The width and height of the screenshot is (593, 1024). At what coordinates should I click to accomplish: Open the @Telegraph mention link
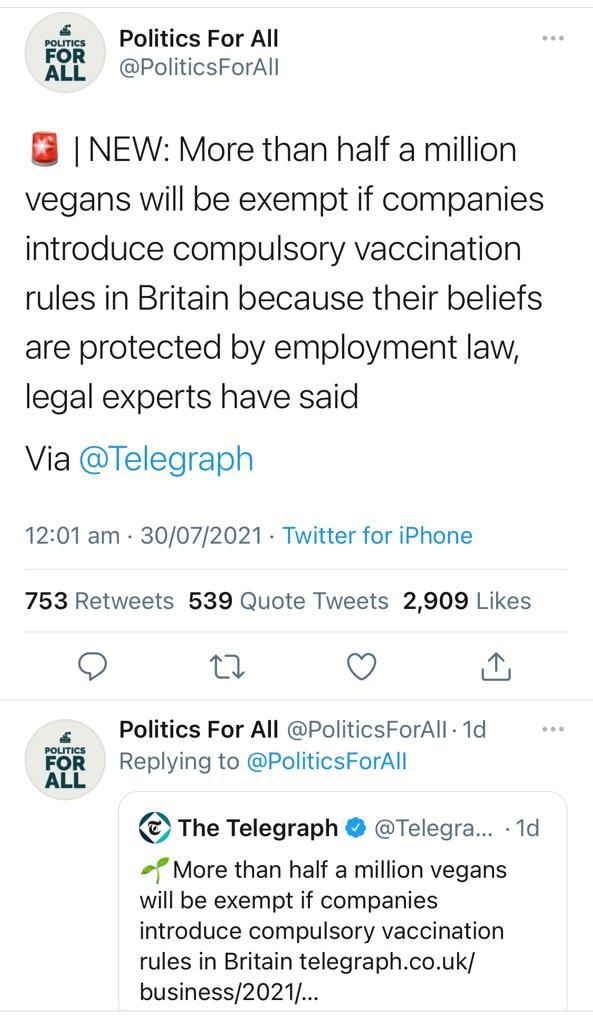click(166, 458)
